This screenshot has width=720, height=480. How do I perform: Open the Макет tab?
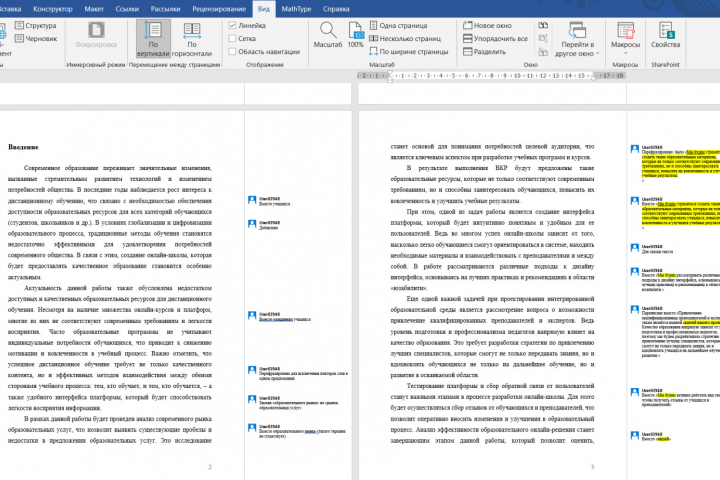[94, 9]
